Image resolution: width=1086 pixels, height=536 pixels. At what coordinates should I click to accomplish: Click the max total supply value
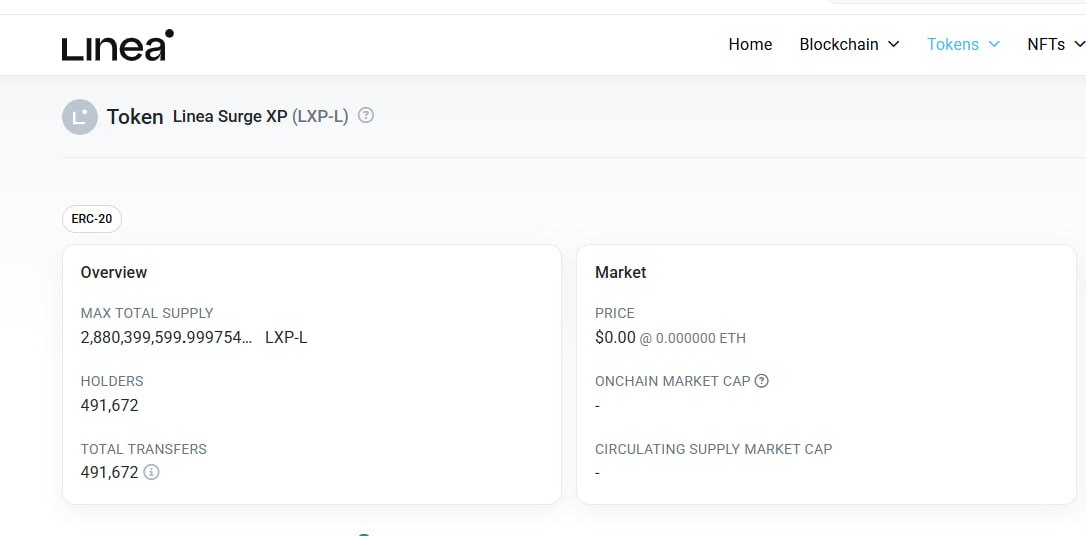coord(166,338)
